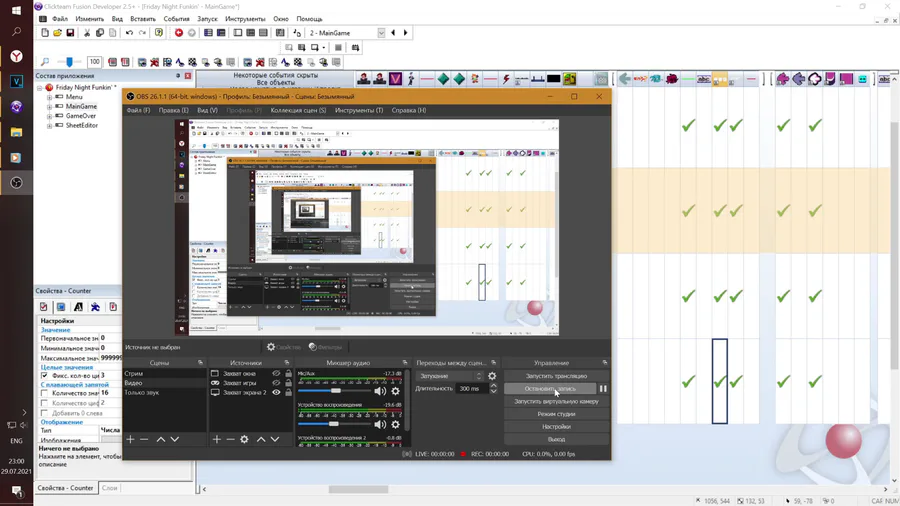Open the События menu in Fusion
This screenshot has height=506, width=900.
(176, 19)
